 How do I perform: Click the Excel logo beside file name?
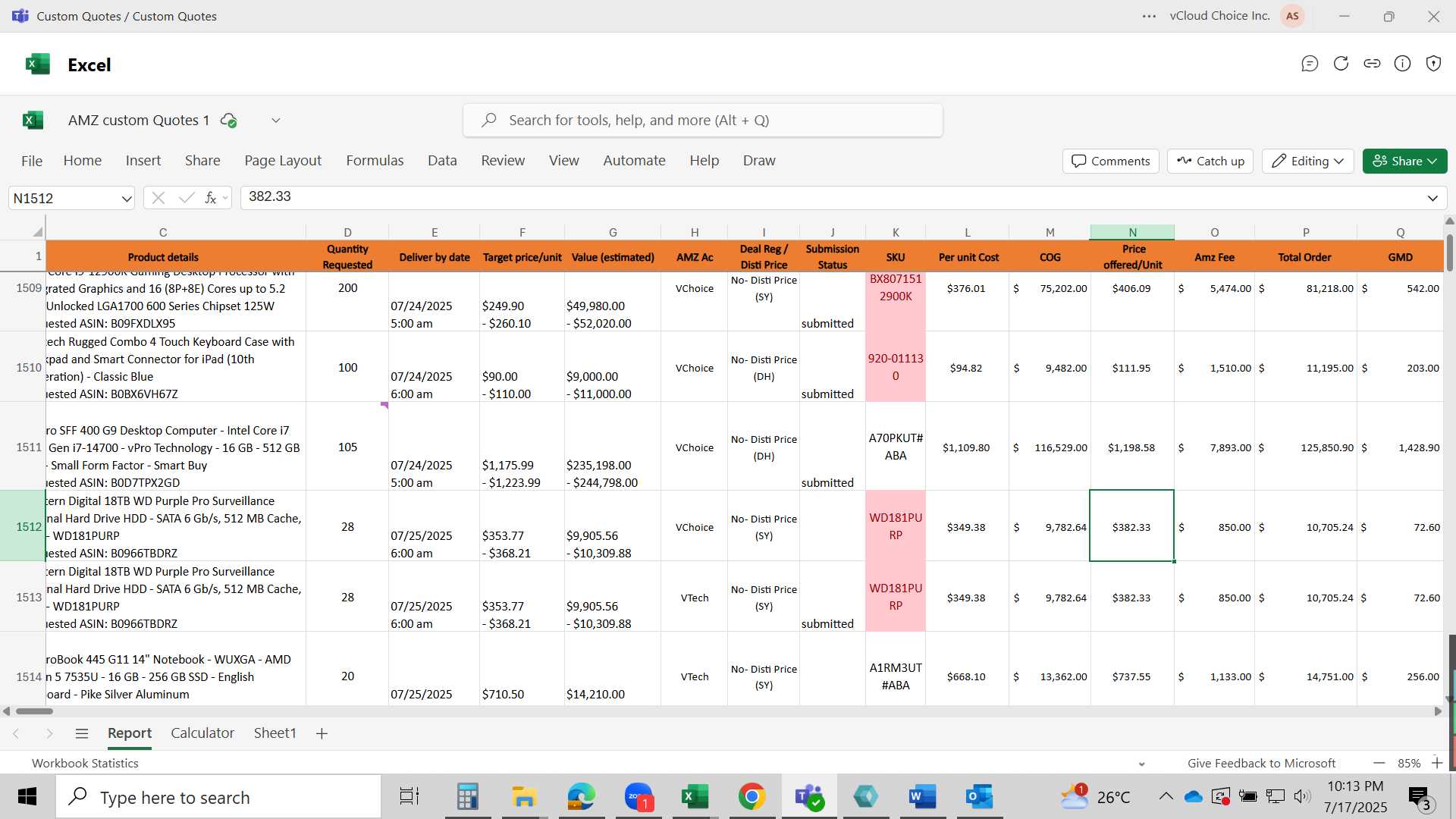click(33, 120)
